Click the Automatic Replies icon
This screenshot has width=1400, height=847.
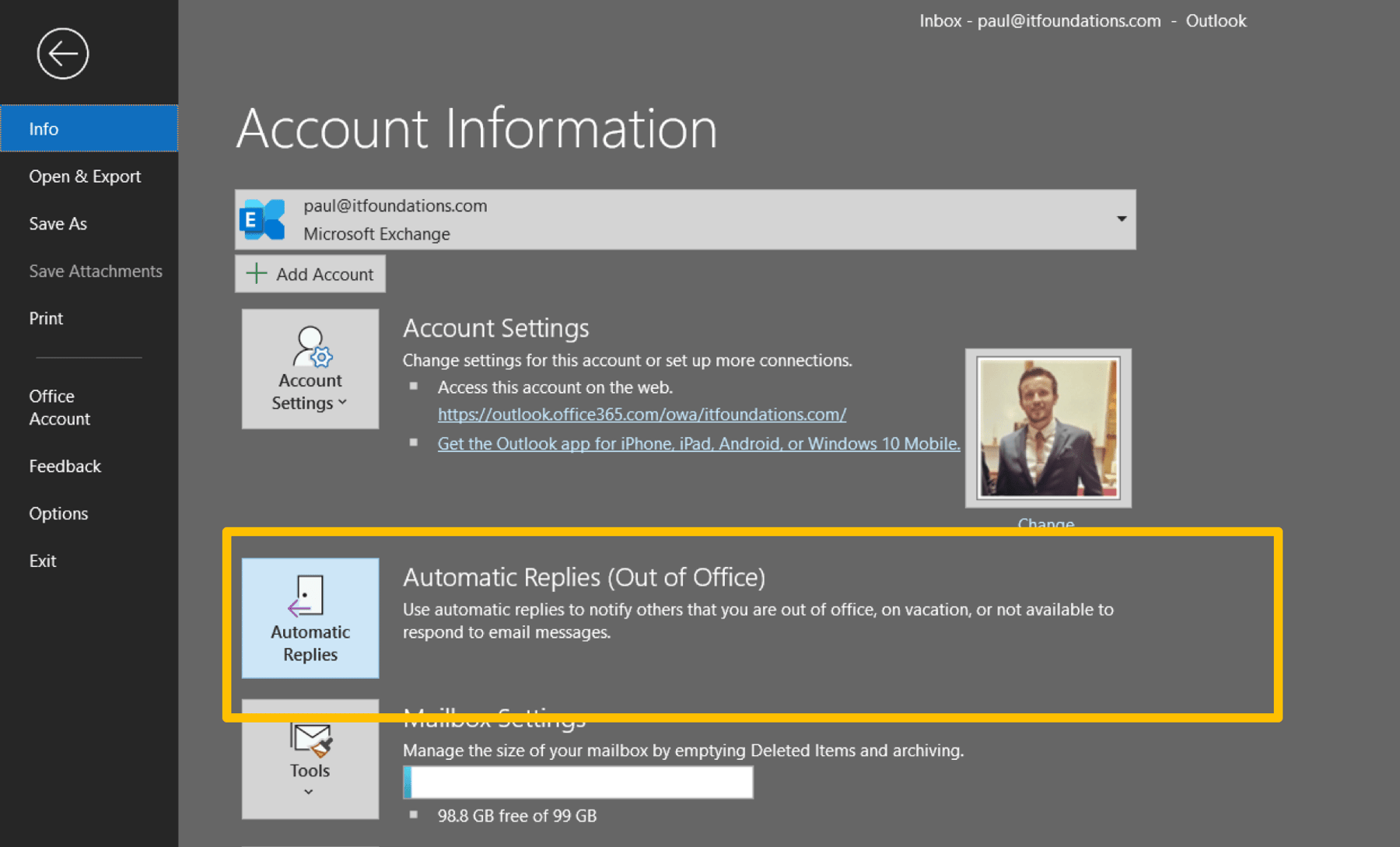coord(310,618)
